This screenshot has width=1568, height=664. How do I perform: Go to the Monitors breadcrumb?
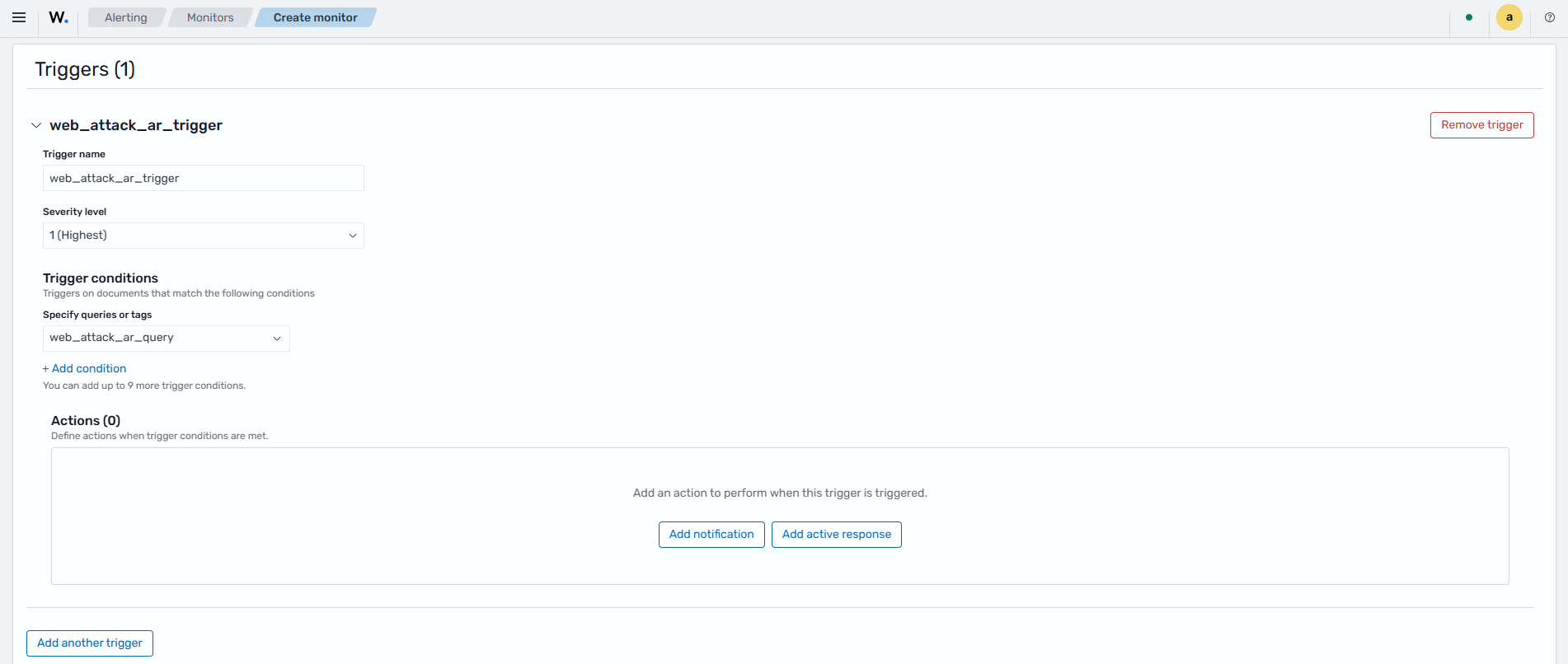coord(210,17)
